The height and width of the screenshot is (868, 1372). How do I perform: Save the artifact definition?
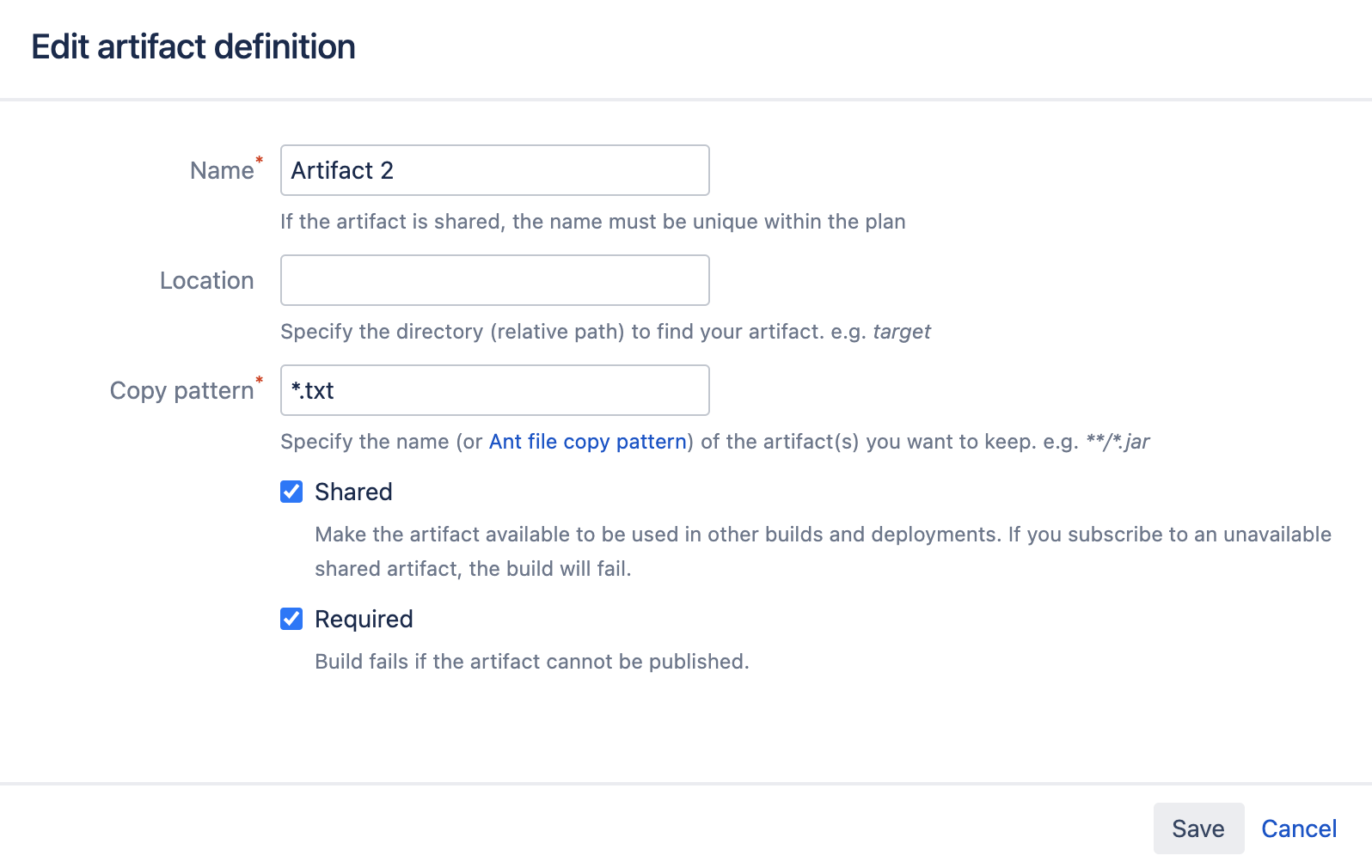tap(1198, 828)
